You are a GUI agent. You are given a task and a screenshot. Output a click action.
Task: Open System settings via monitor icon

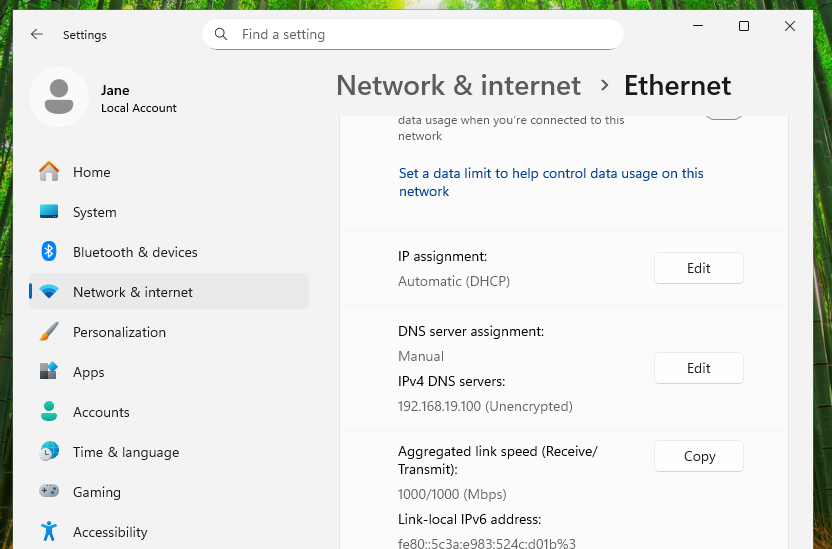click(49, 212)
